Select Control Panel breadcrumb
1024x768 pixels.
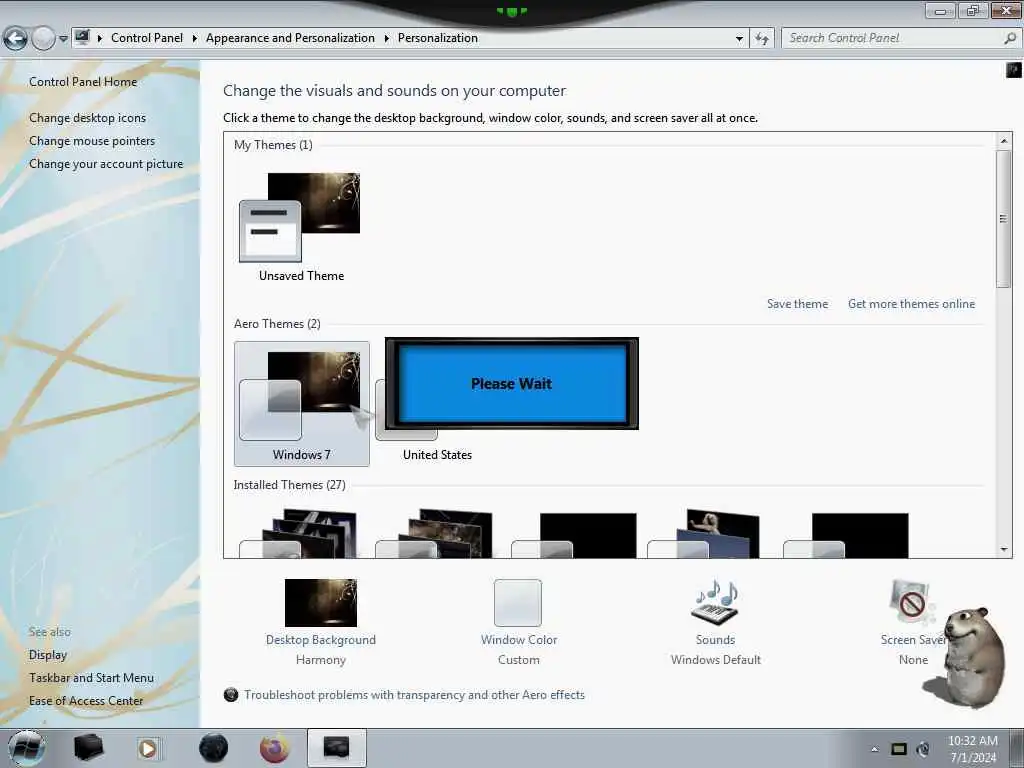[147, 38]
